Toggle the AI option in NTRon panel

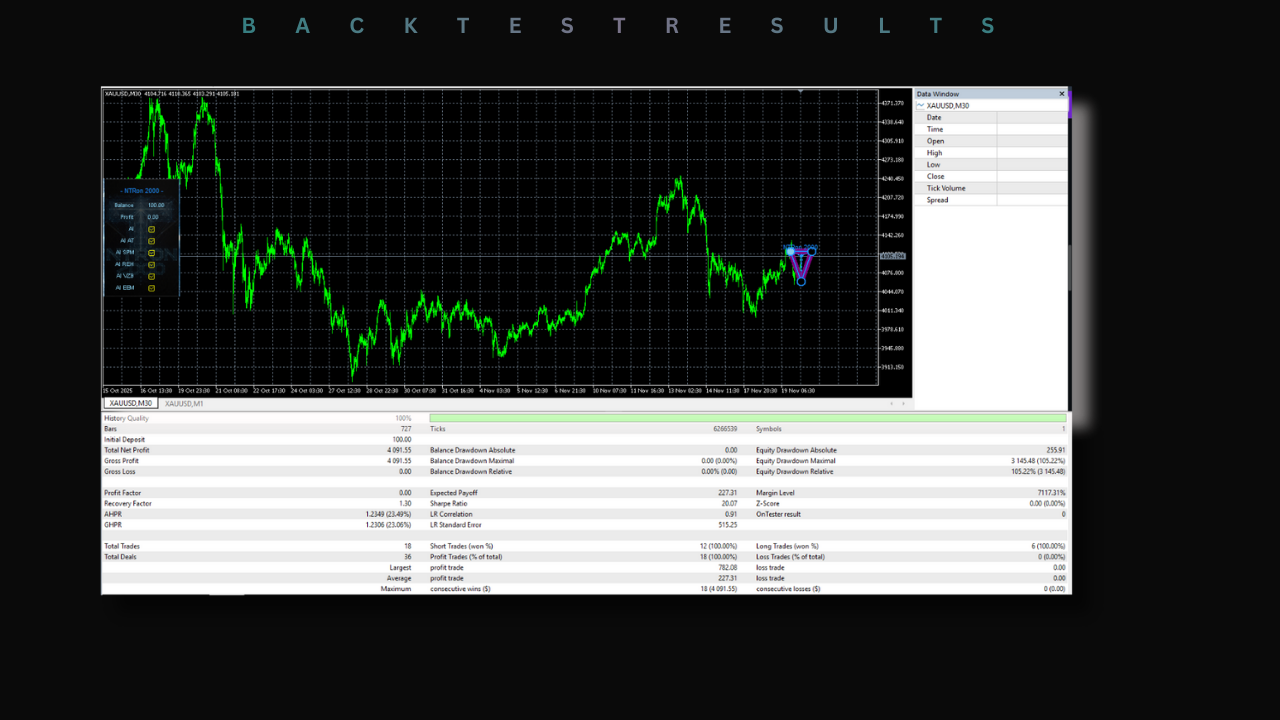pos(152,229)
